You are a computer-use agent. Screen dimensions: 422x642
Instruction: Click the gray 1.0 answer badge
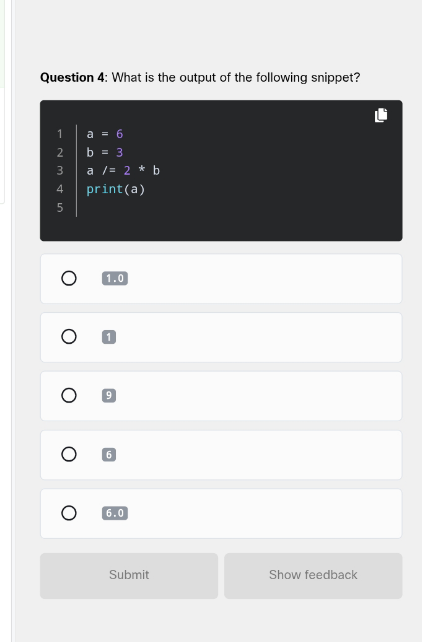coord(115,278)
